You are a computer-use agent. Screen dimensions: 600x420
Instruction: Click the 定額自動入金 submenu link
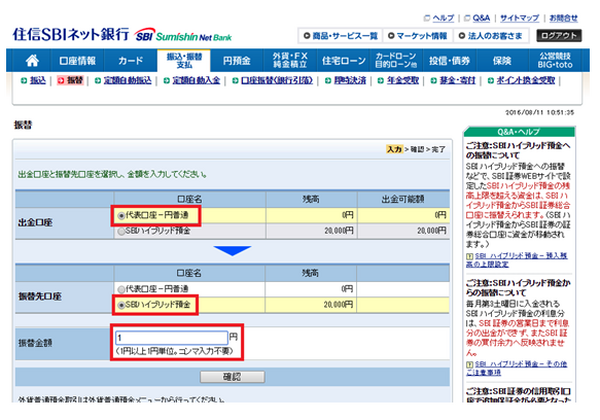click(196, 80)
